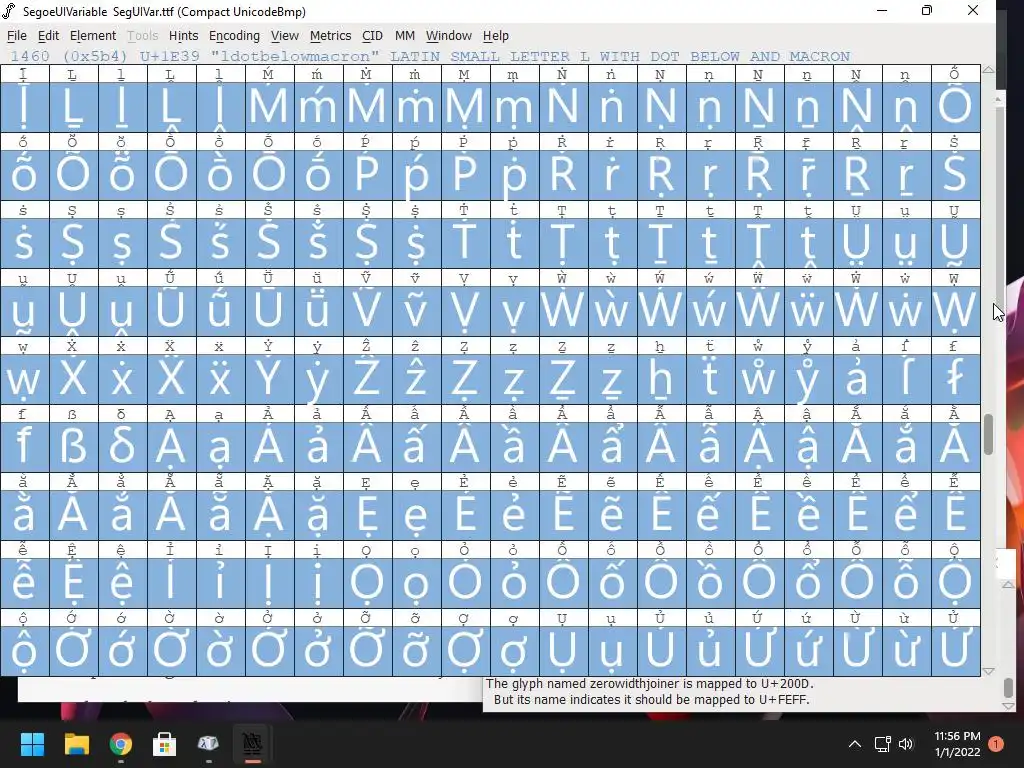Viewport: 1024px width, 768px height.
Task: Select the capital Z with circumflex glyph
Action: [366, 379]
